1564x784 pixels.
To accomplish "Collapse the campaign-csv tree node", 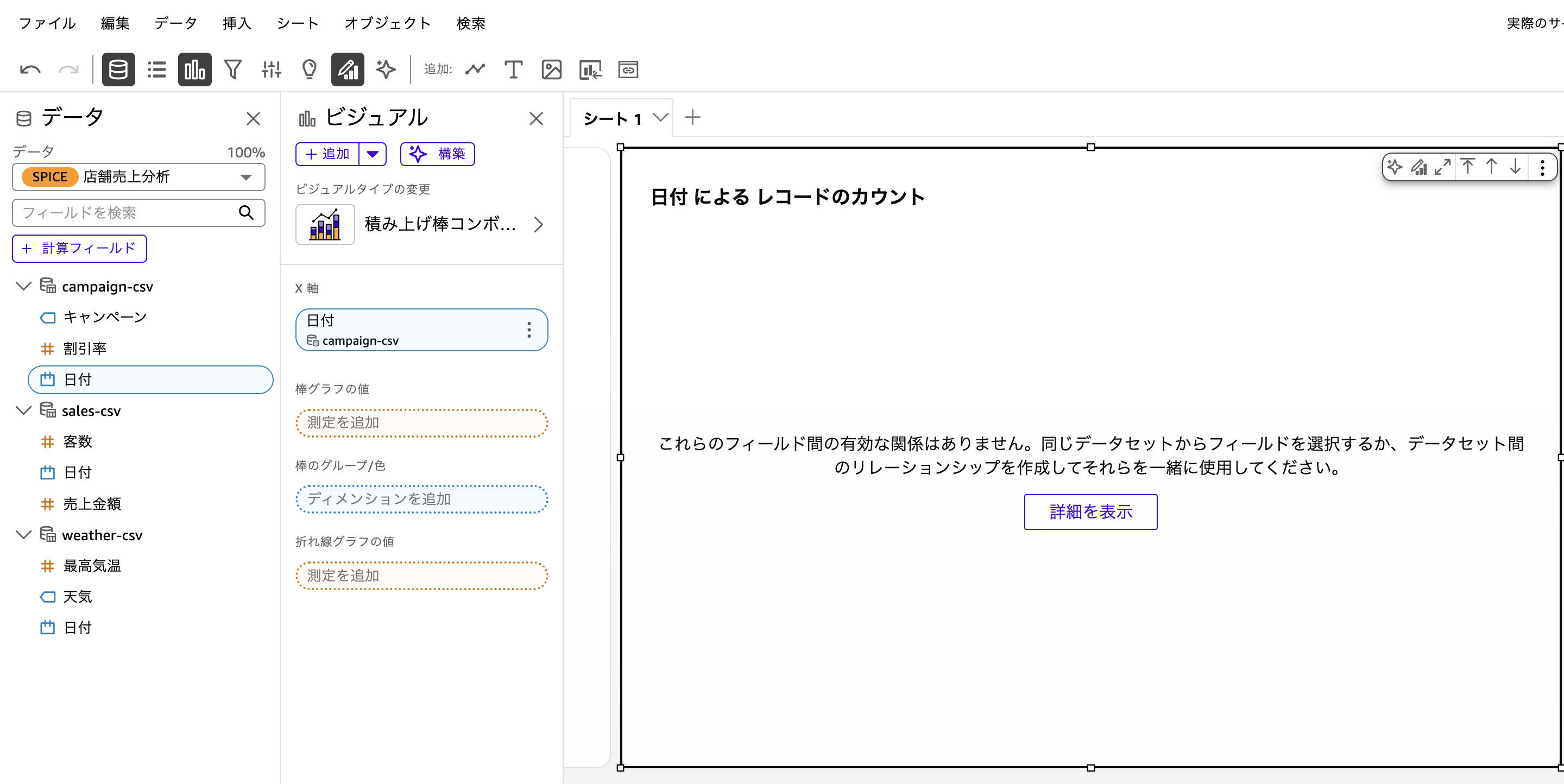I will [24, 287].
